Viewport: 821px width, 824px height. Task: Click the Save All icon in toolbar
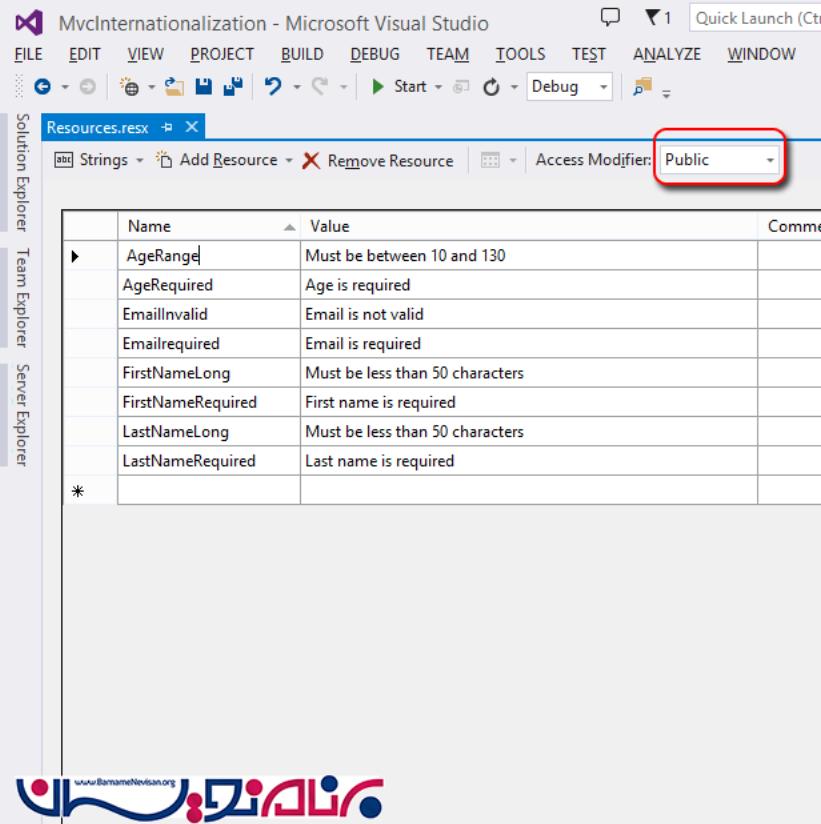click(x=232, y=87)
